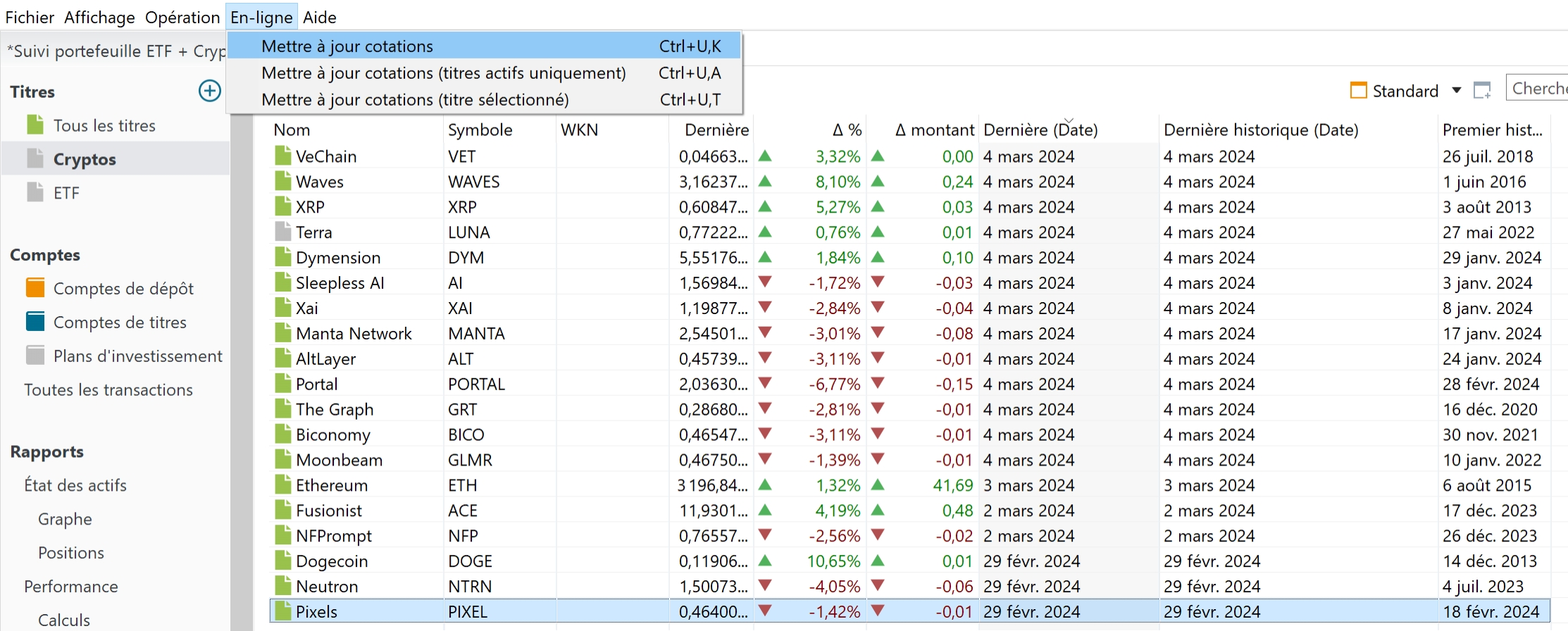The width and height of the screenshot is (1568, 631).
Task: Click the grey Plans d'investissement icon
Action: coord(35,356)
